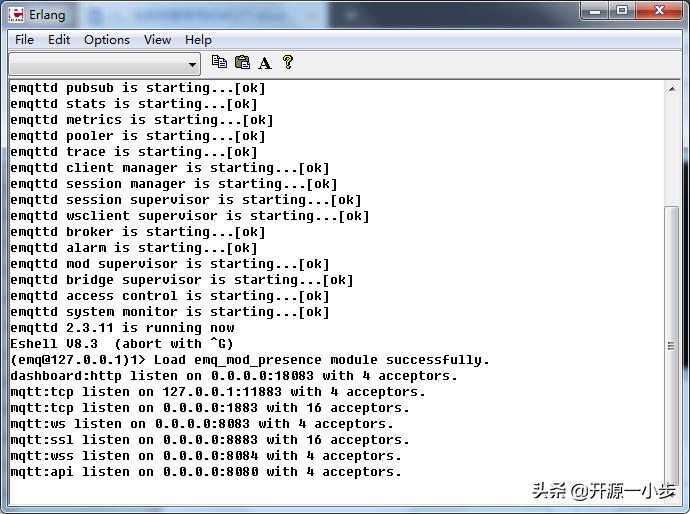The width and height of the screenshot is (690, 514).
Task: Click the 'emqttd session supervisor is starting' line
Action: (186, 200)
